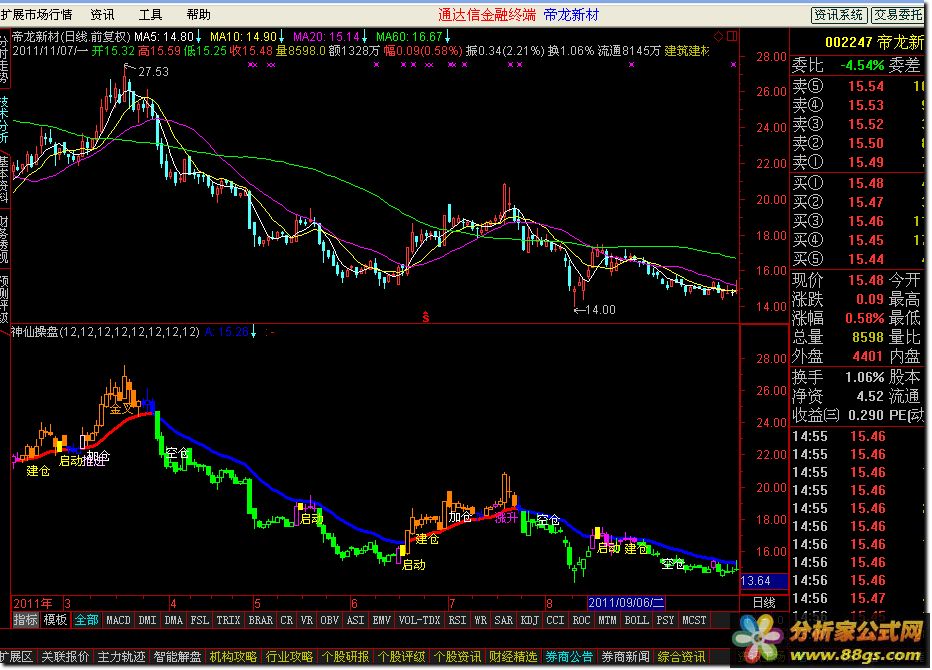Click the down arrow next to MA60: 16.67
Screen dimensions: 932x670
(448, 37)
